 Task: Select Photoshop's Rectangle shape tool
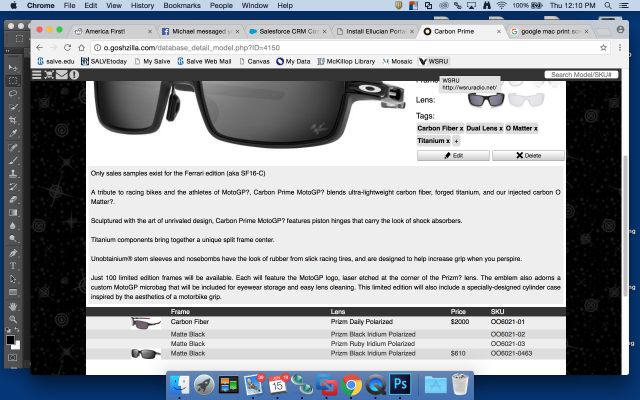pyautogui.click(x=13, y=292)
